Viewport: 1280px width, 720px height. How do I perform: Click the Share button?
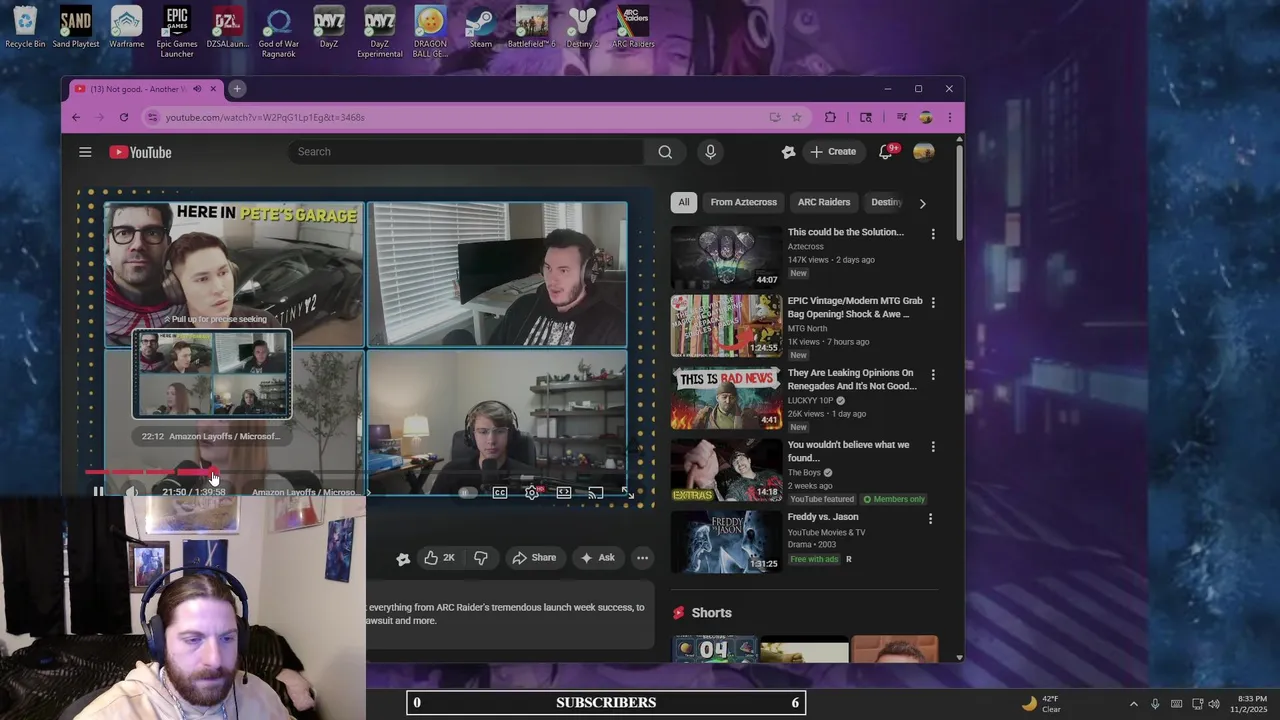[534, 558]
